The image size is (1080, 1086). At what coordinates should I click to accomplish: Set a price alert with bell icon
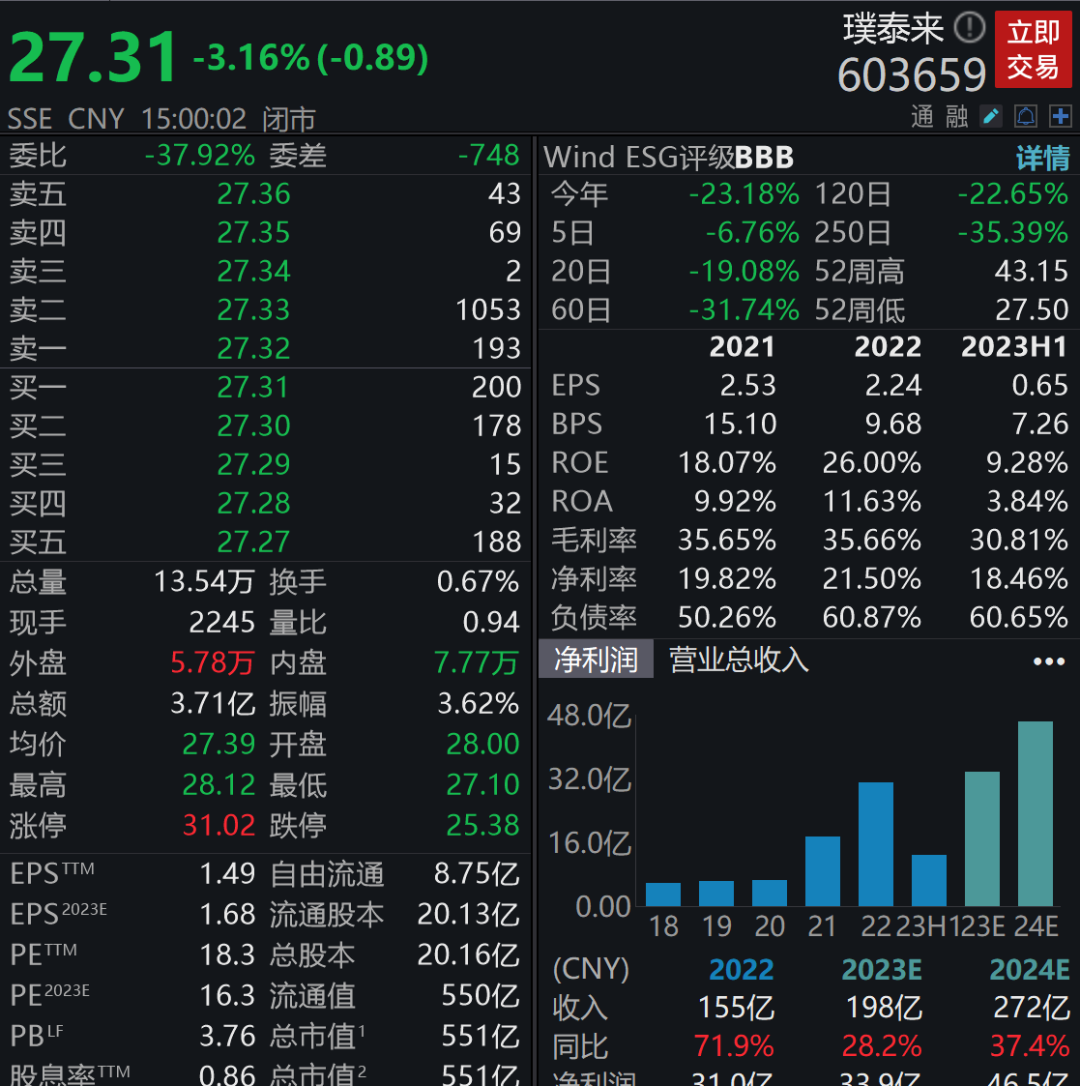point(1026,116)
